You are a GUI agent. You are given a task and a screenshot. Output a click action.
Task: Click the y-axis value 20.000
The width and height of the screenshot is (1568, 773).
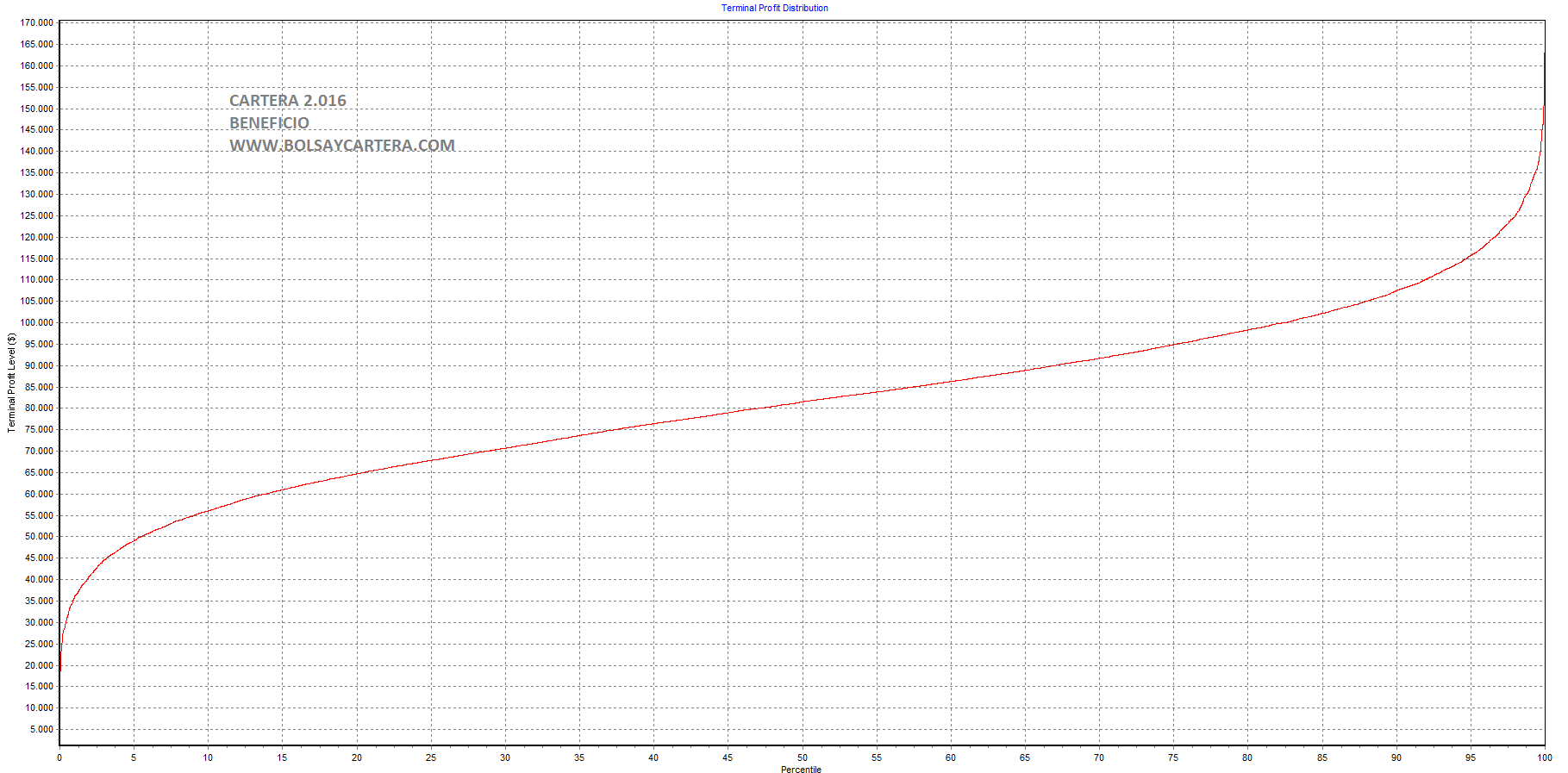click(x=39, y=665)
